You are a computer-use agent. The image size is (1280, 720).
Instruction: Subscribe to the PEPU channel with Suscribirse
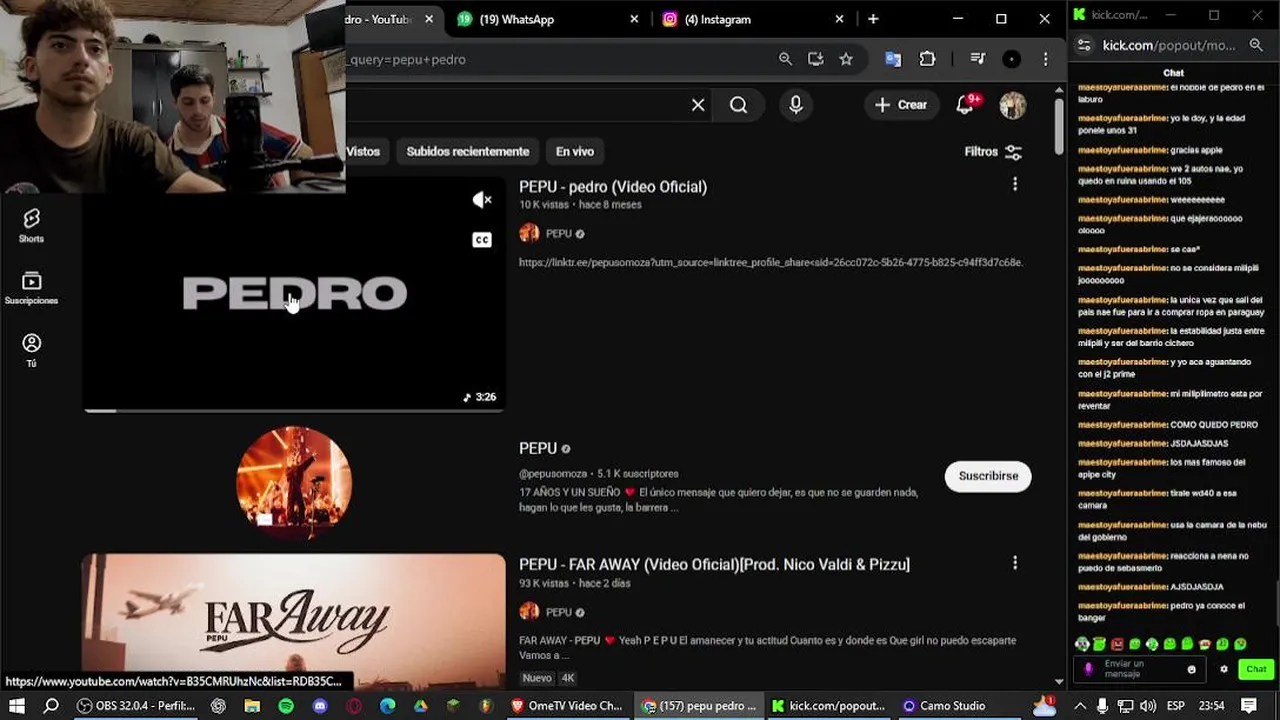988,476
